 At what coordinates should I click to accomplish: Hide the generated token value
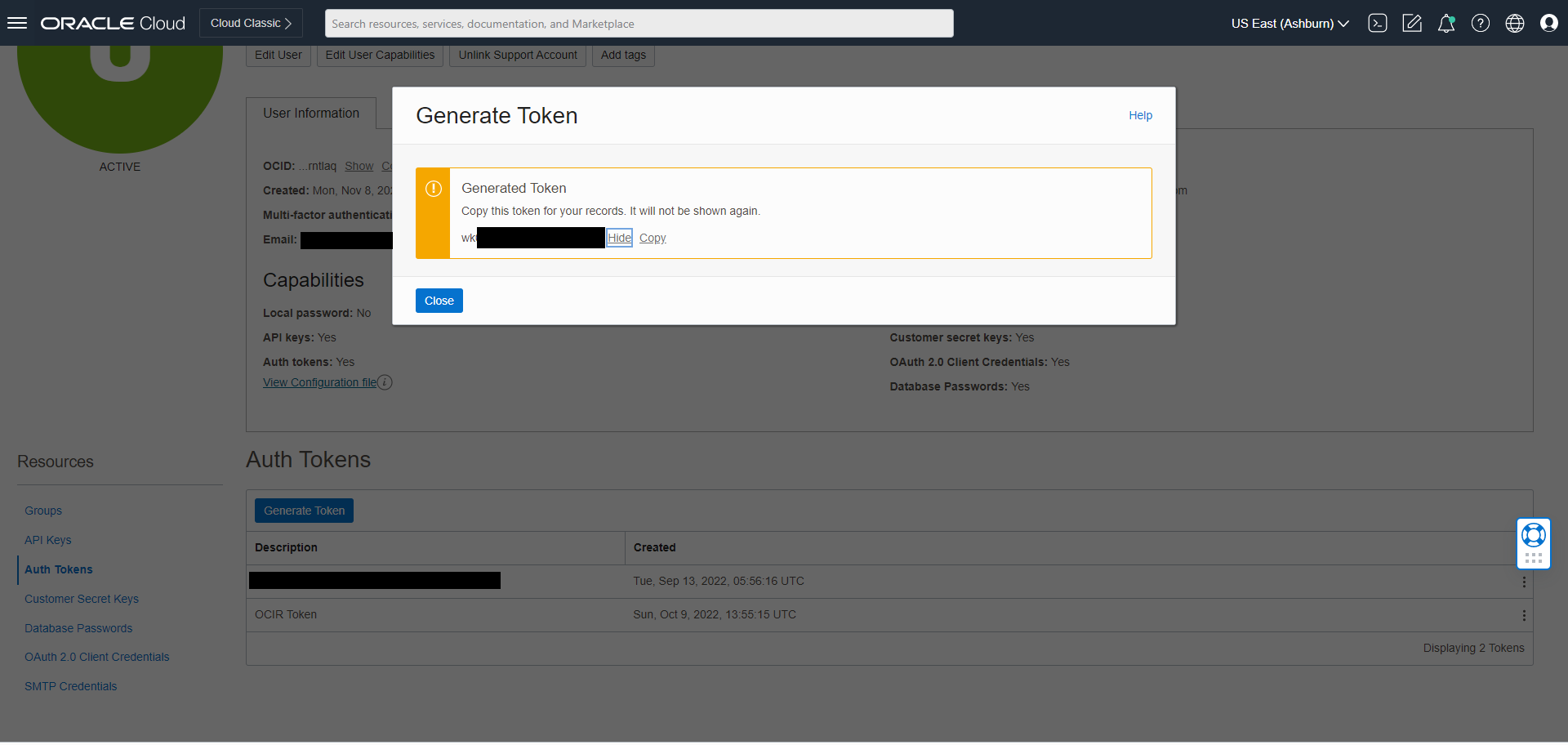pyautogui.click(x=619, y=238)
